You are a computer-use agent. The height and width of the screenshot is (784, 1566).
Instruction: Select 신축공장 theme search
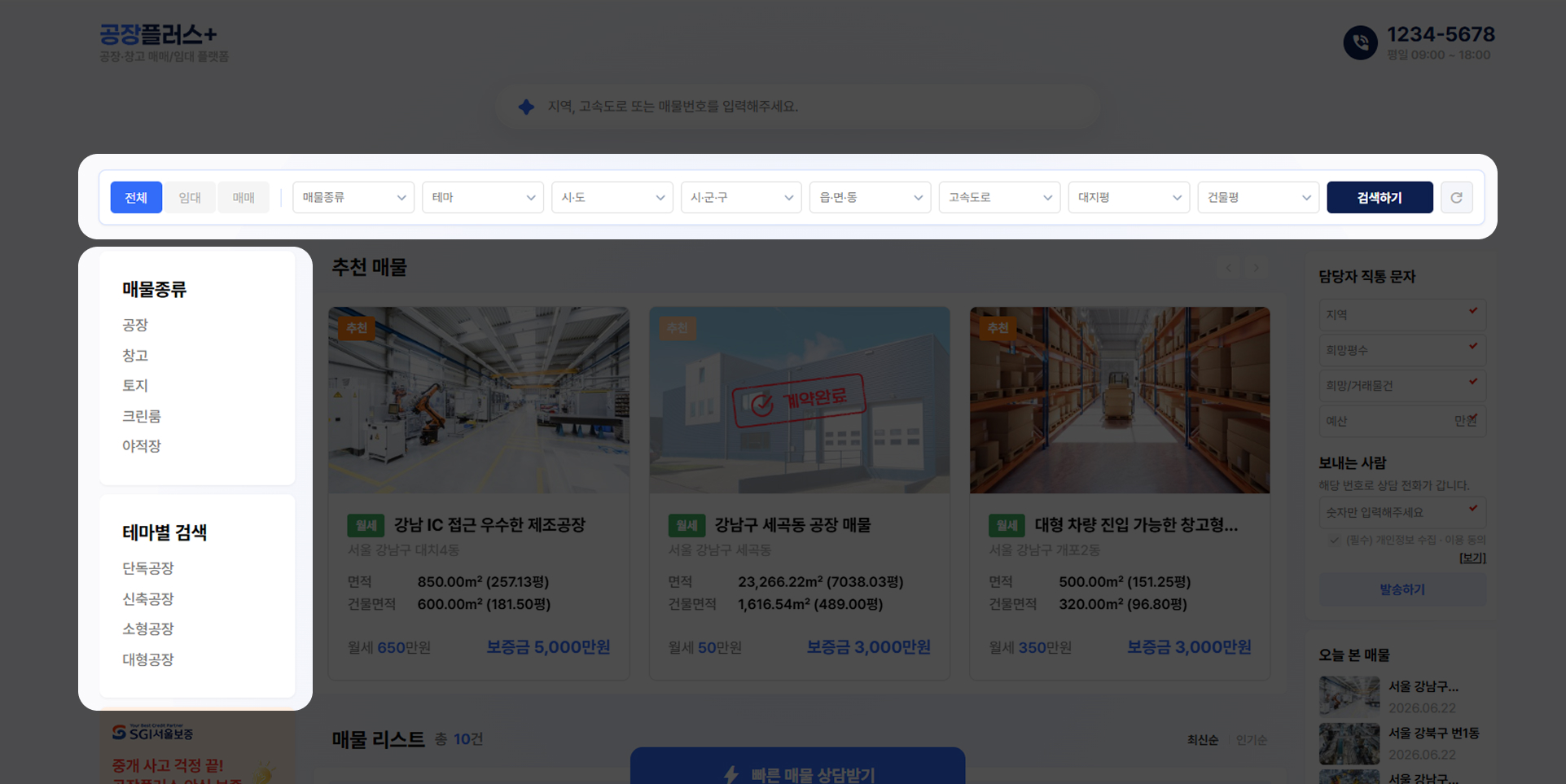pos(148,599)
